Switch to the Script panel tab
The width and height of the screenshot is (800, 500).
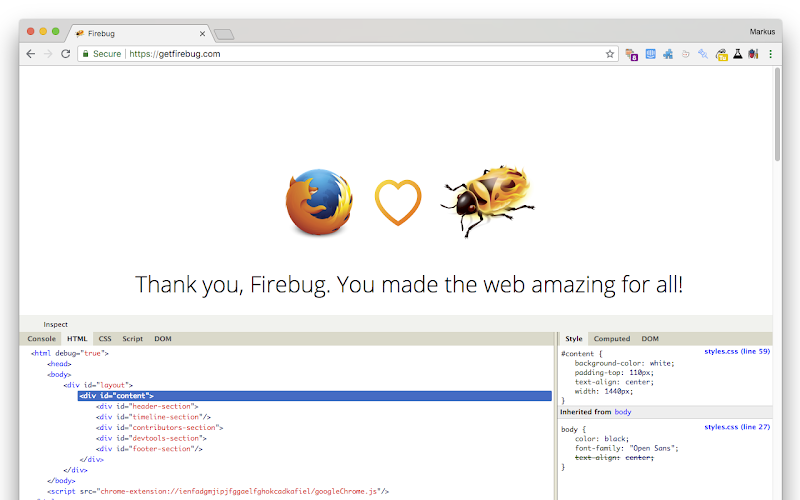tap(133, 339)
